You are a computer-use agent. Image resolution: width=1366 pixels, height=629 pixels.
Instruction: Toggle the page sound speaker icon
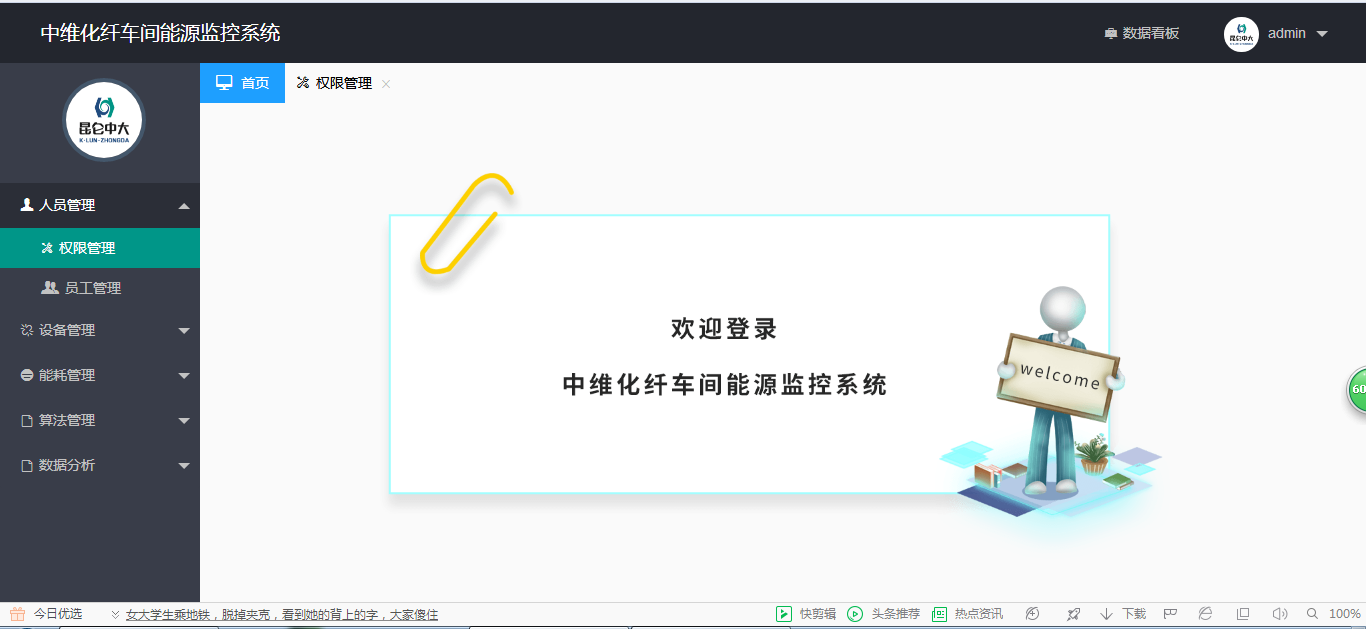click(x=1279, y=614)
